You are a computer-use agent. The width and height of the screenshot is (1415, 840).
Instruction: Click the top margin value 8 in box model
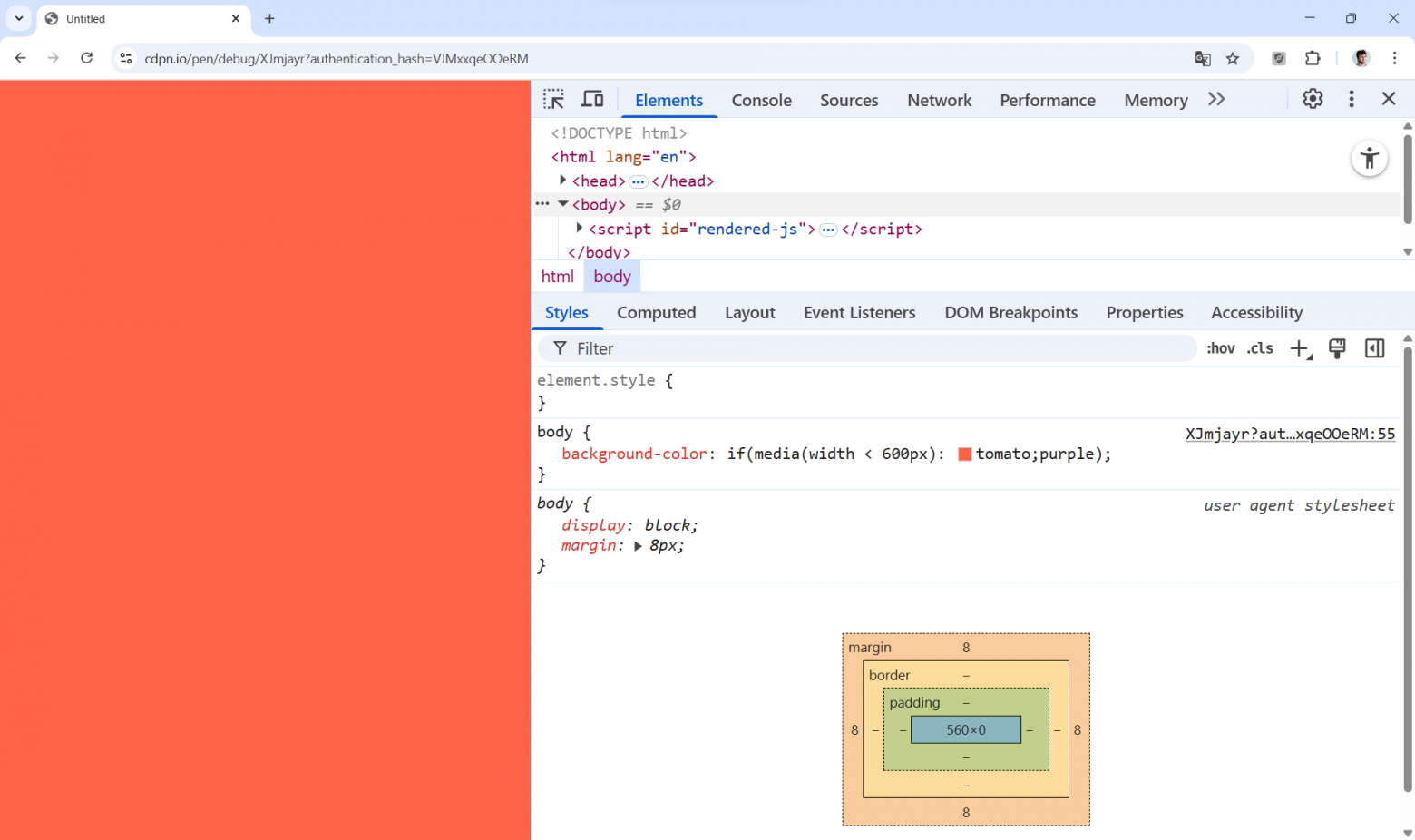tap(966, 648)
